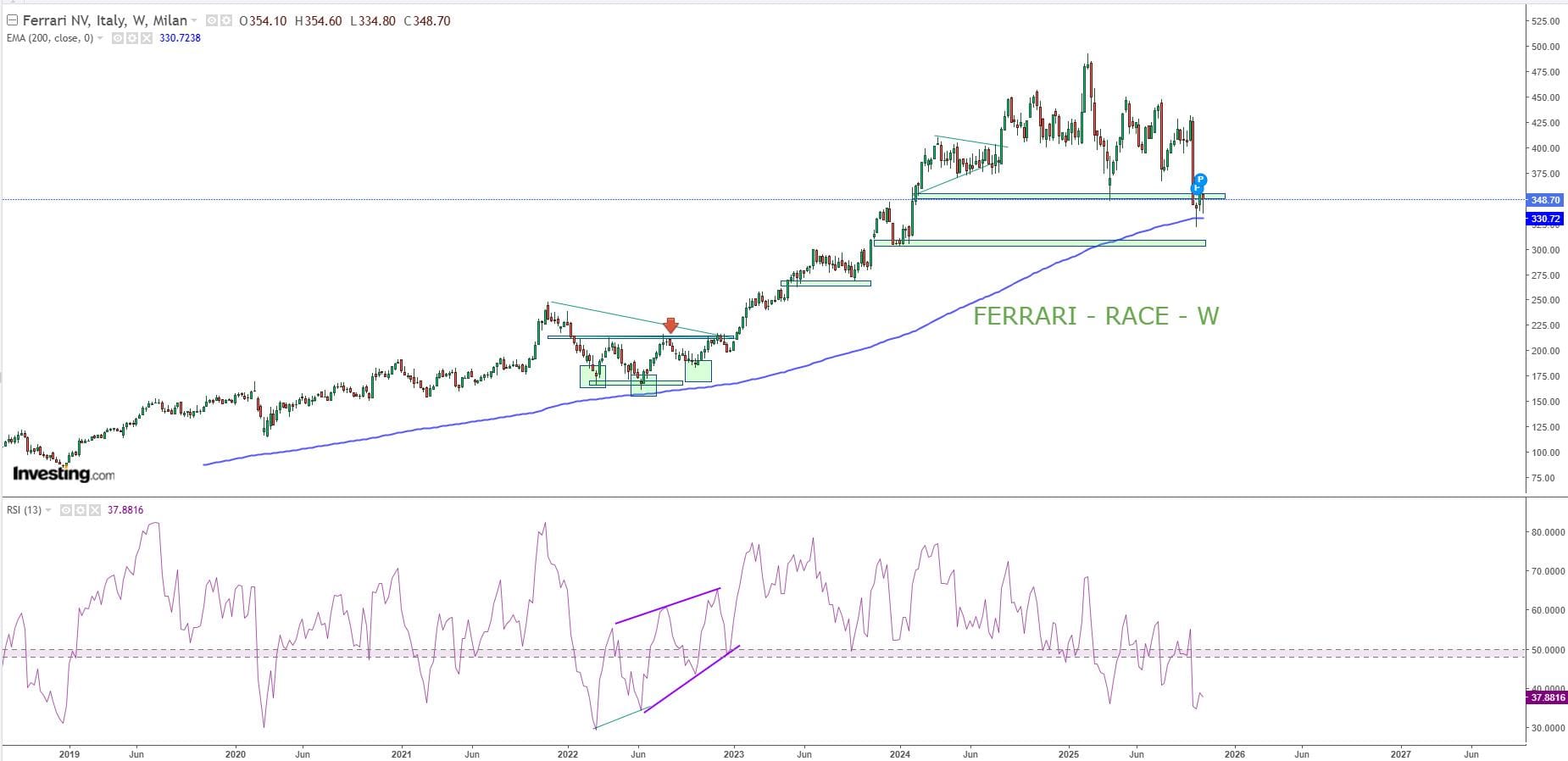
Task: Select the FERRARI - RACE - W text label
Action: (x=1095, y=316)
